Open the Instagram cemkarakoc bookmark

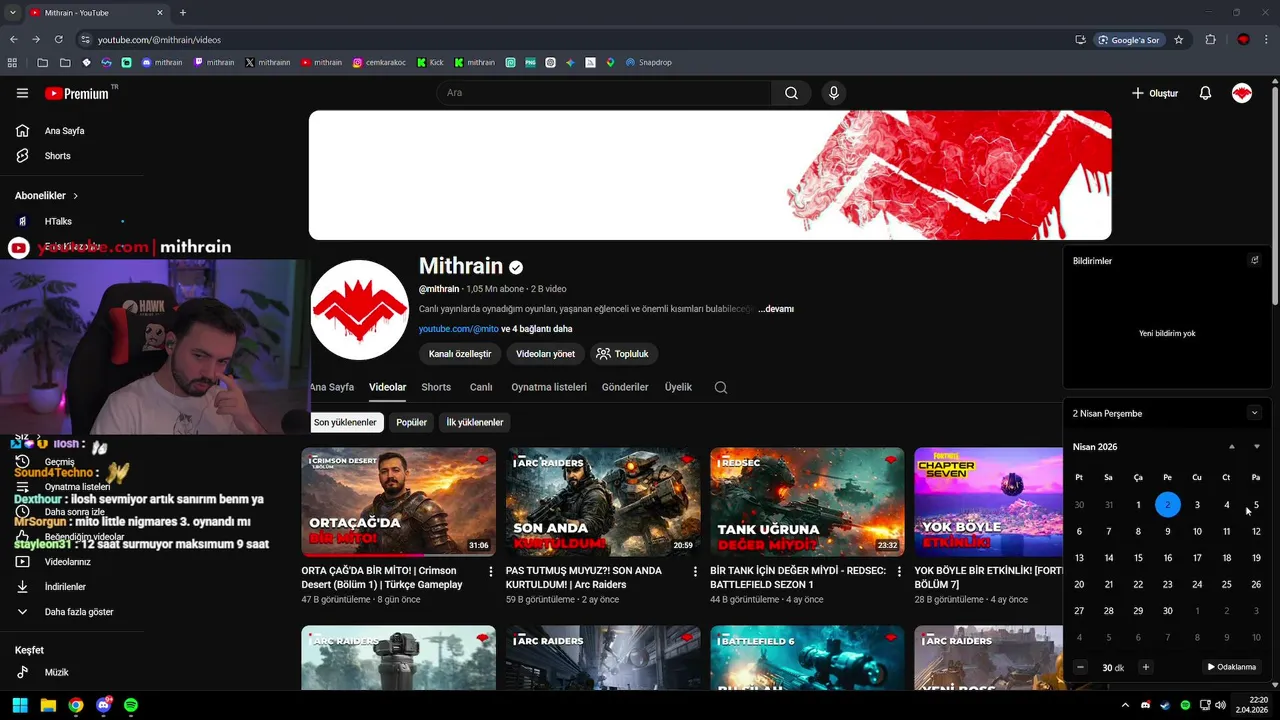(x=377, y=62)
